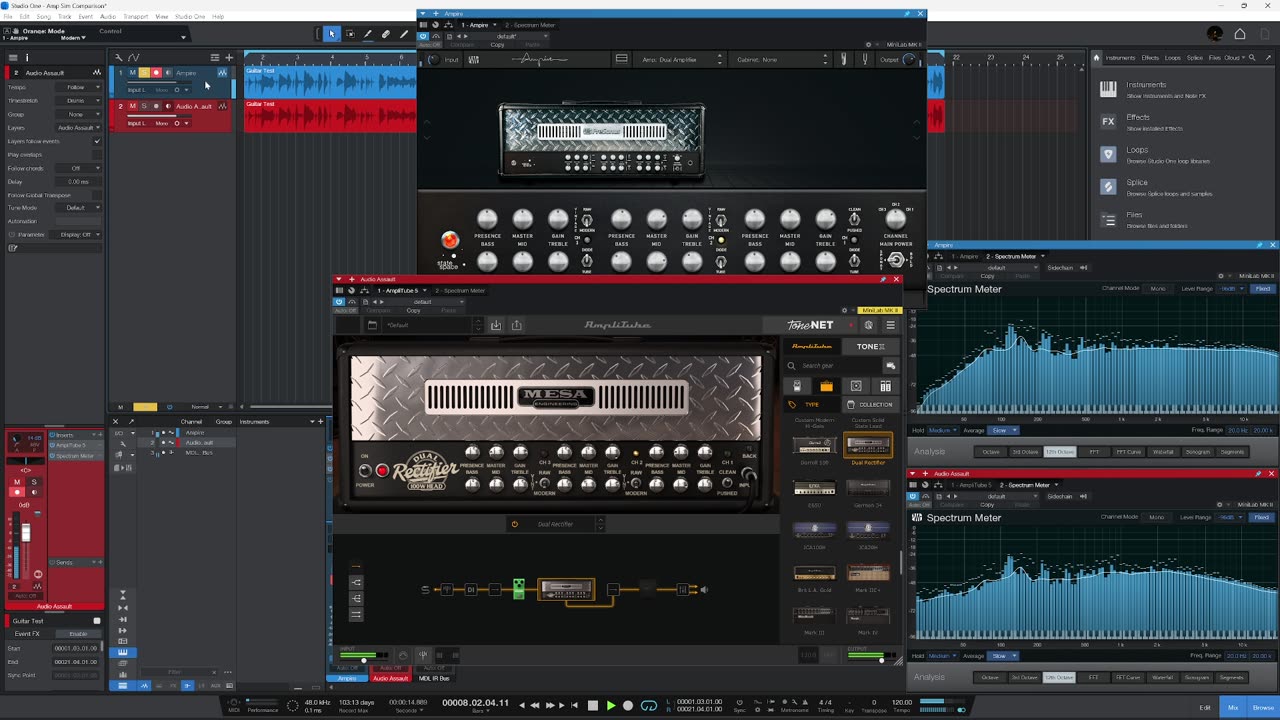Open the Follow chords Off dropdown
Viewport: 1280px width, 720px height.
(x=80, y=168)
